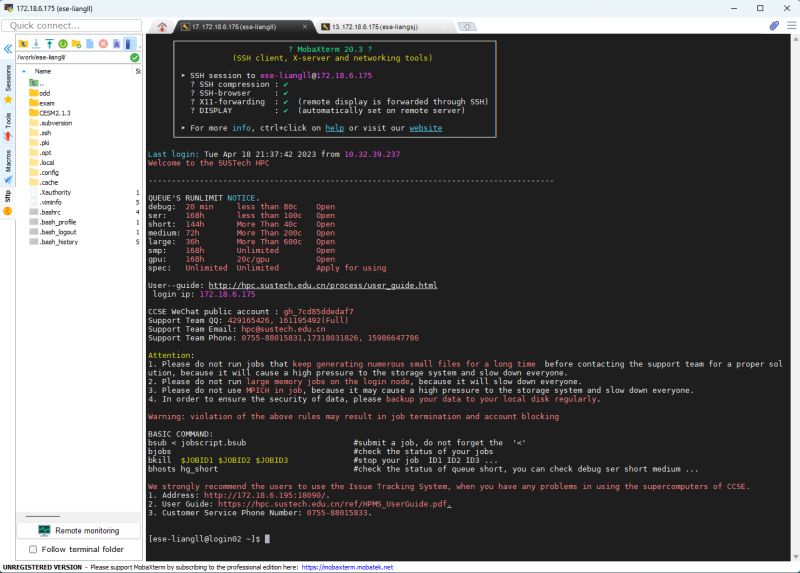This screenshot has width=800, height=573.
Task: Select the .bash_logout file
Action: [x=53, y=232]
